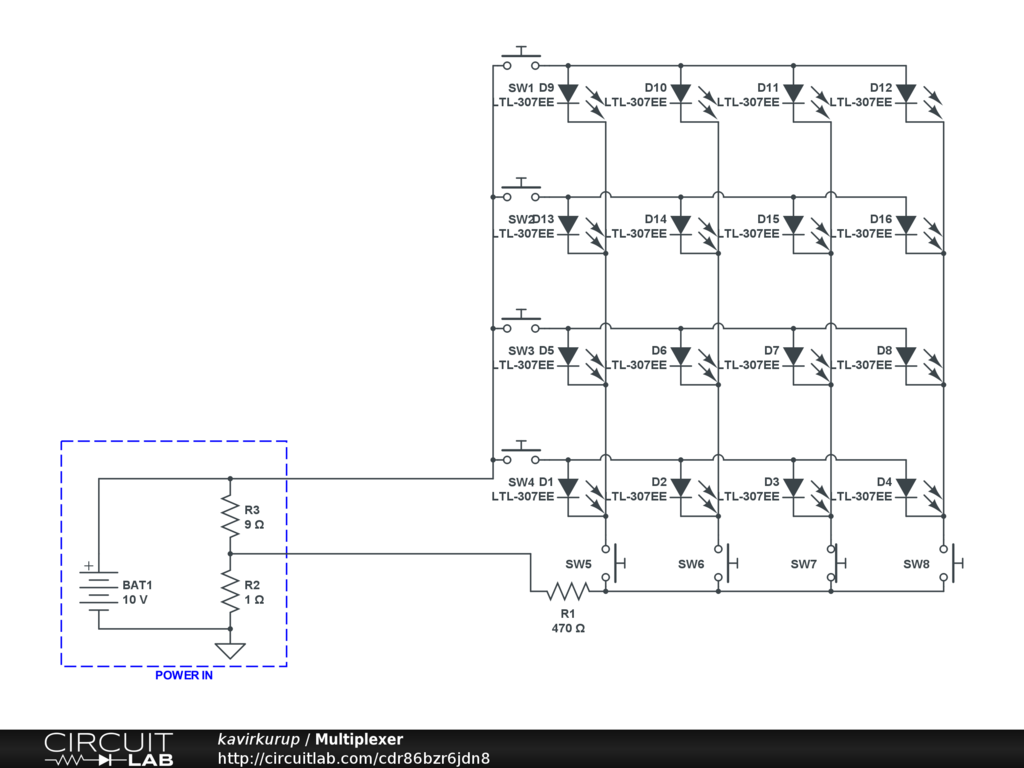Image resolution: width=1024 pixels, height=768 pixels.
Task: Select the POWER IN label
Action: [184, 675]
